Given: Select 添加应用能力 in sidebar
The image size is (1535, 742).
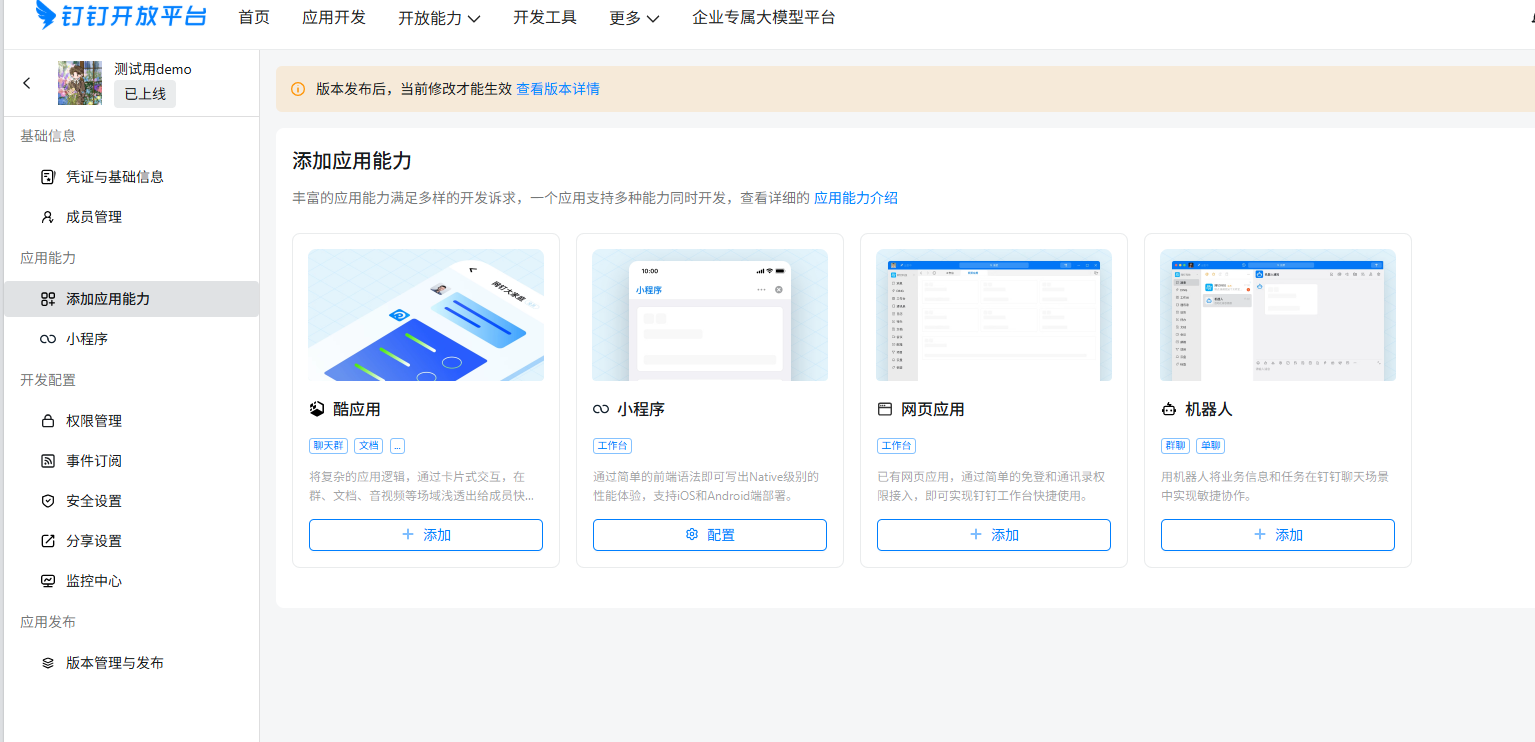Looking at the screenshot, I should 131,299.
